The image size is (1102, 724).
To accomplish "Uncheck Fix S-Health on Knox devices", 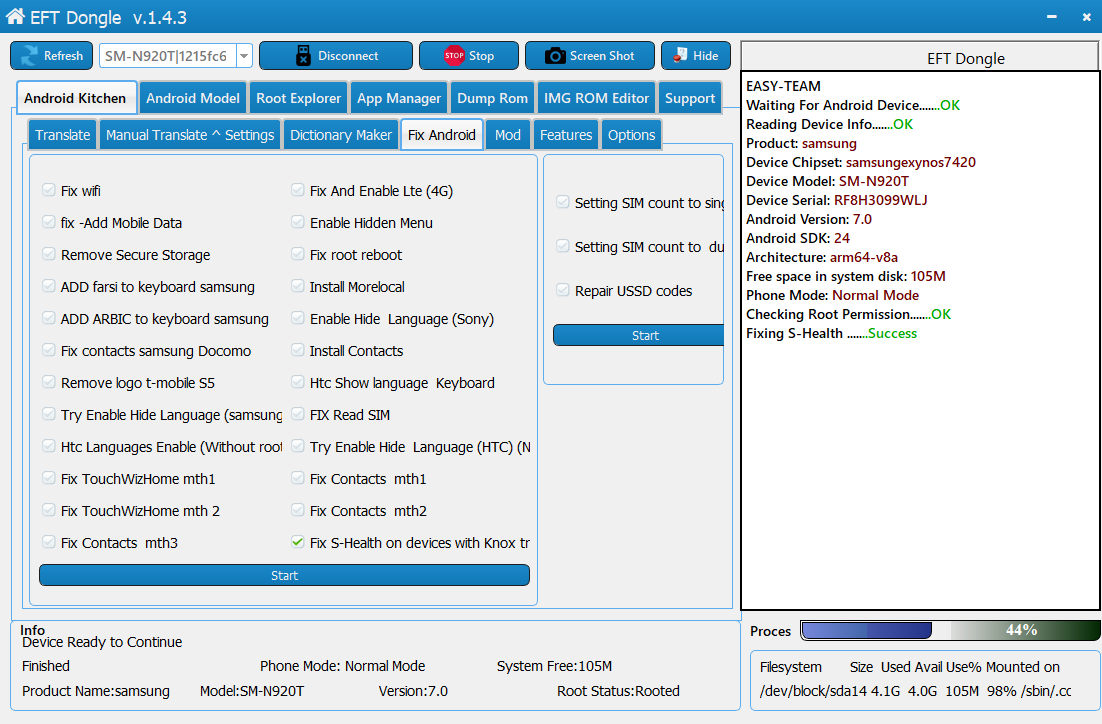I will (x=297, y=542).
